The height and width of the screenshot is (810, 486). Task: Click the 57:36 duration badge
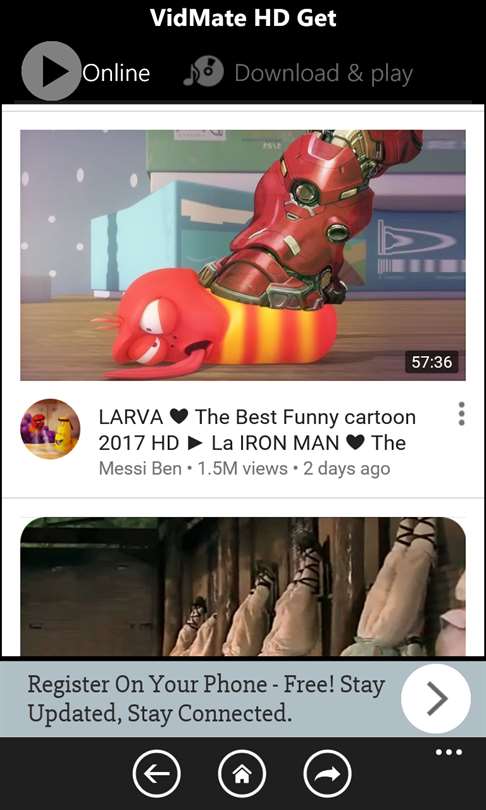(x=432, y=362)
